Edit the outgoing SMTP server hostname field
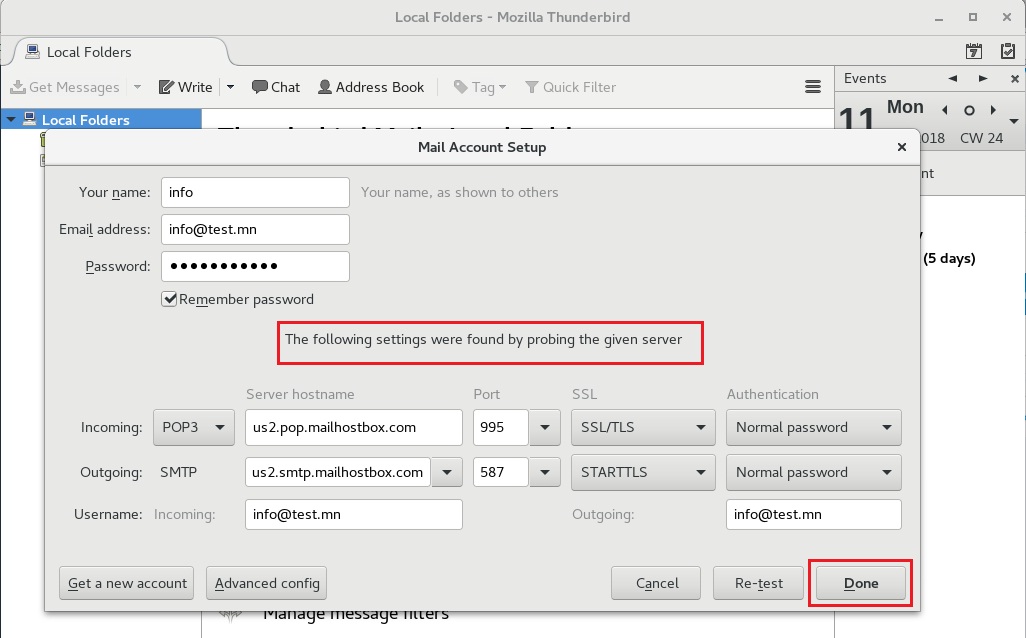The width and height of the screenshot is (1026, 638). 338,472
